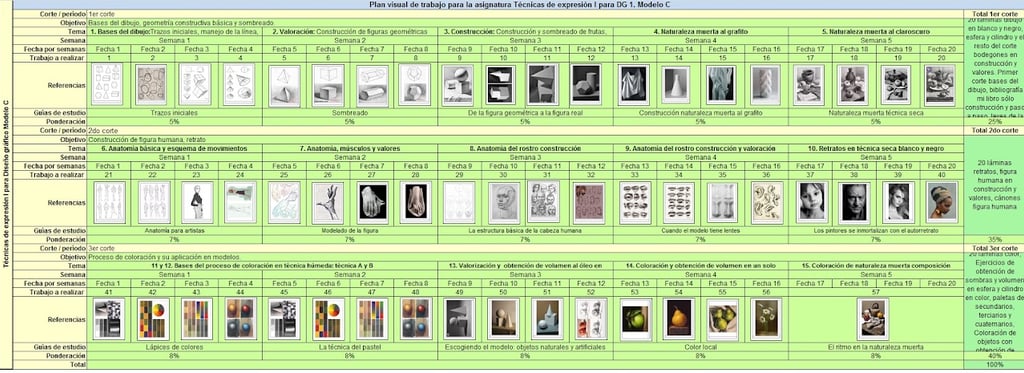The image size is (1024, 373).
Task: Click '8. Anatomía del rostro construcción' cell
Action: [525, 149]
